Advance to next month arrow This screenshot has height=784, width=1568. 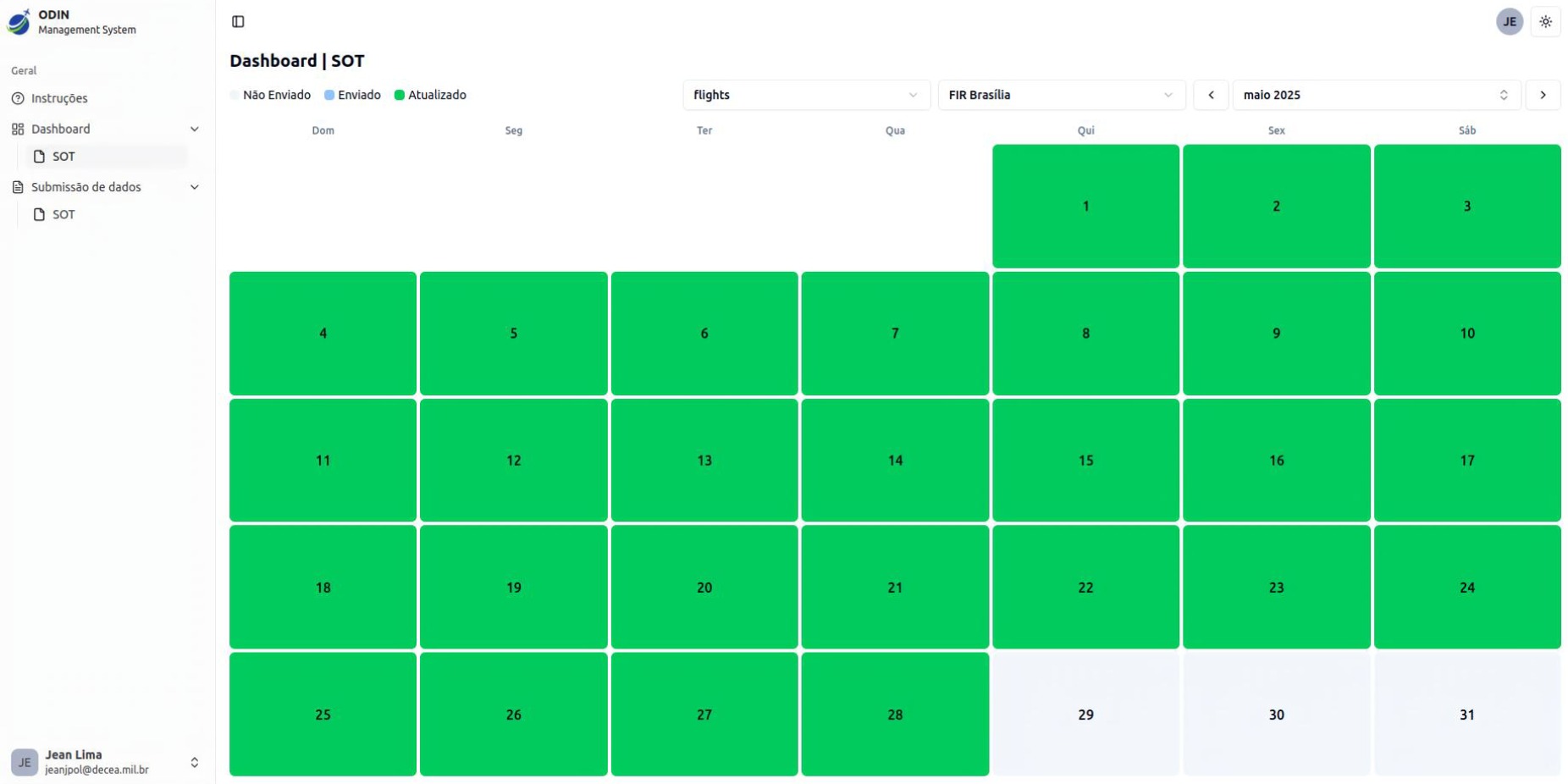tap(1543, 95)
